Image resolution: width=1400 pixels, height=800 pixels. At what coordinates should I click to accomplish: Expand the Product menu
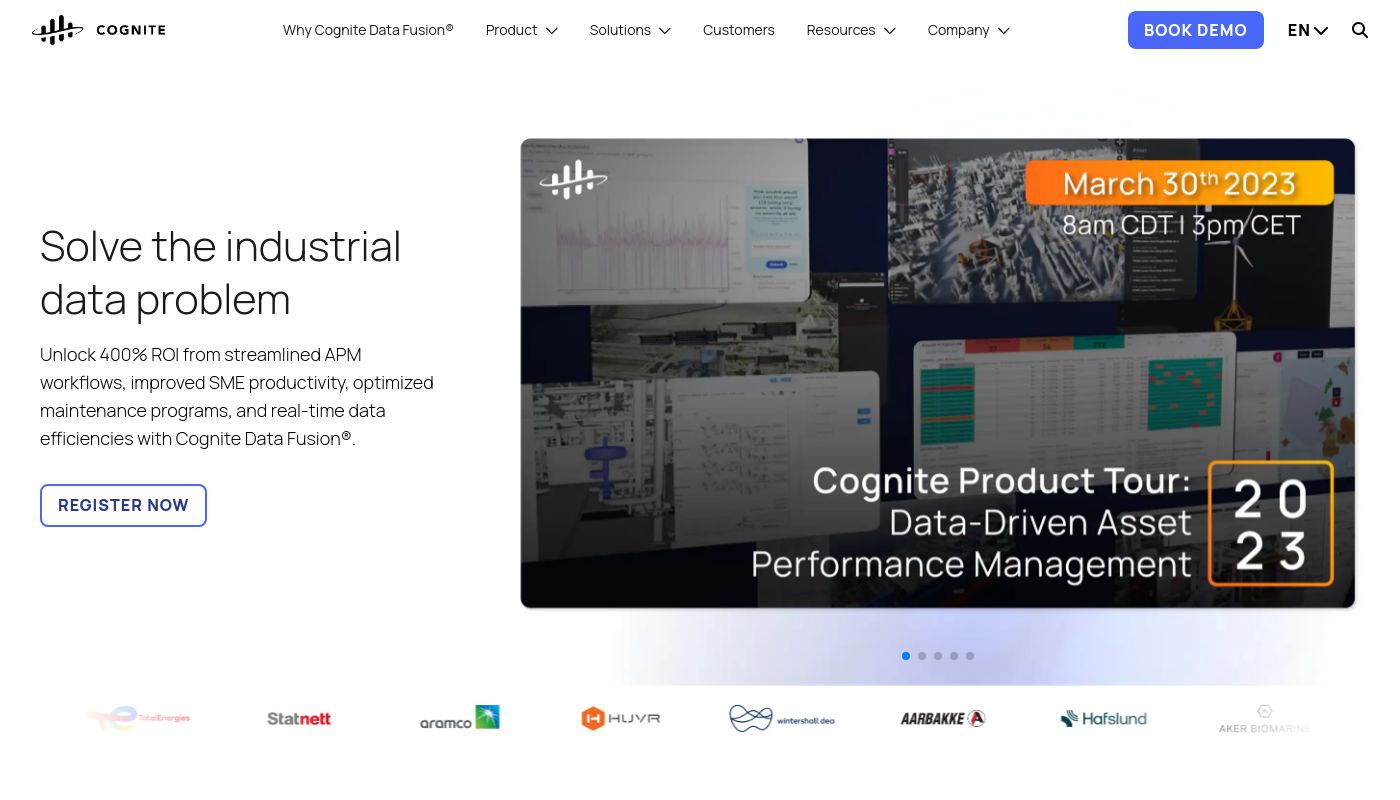point(521,30)
